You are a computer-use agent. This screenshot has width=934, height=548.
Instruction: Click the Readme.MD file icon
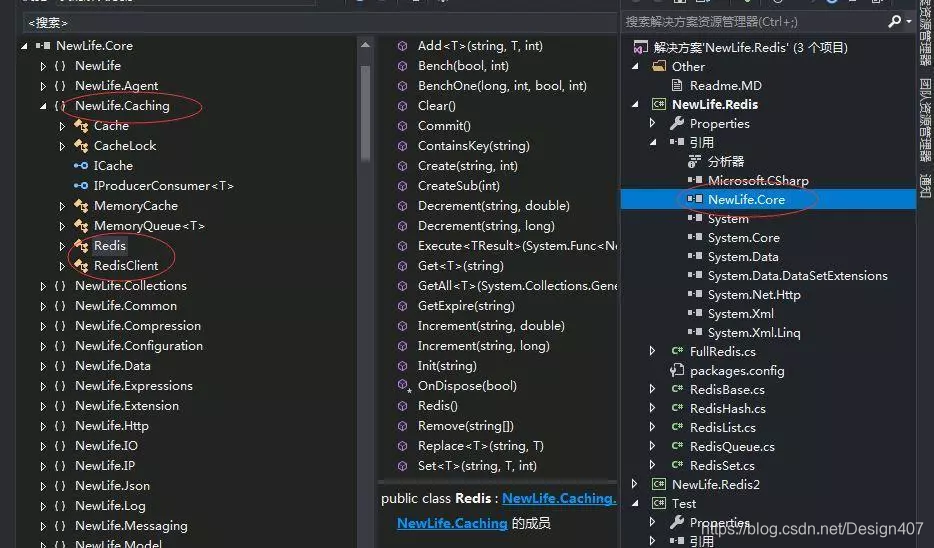pyautogui.click(x=677, y=85)
